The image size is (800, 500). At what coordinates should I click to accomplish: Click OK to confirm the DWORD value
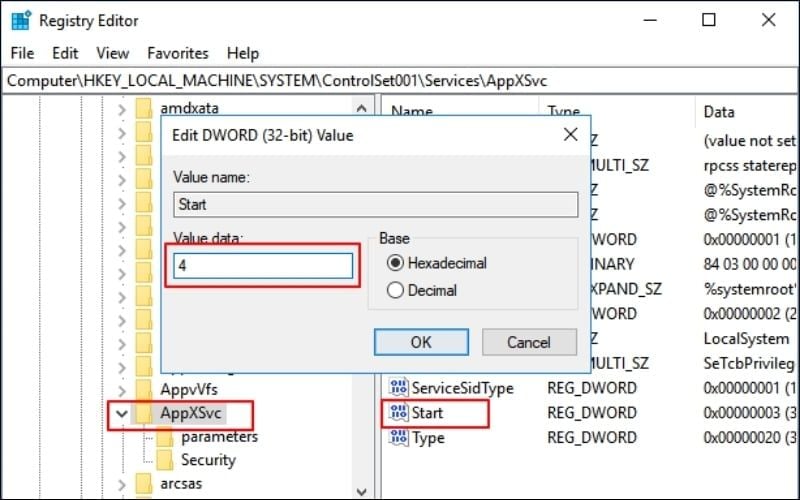[420, 342]
